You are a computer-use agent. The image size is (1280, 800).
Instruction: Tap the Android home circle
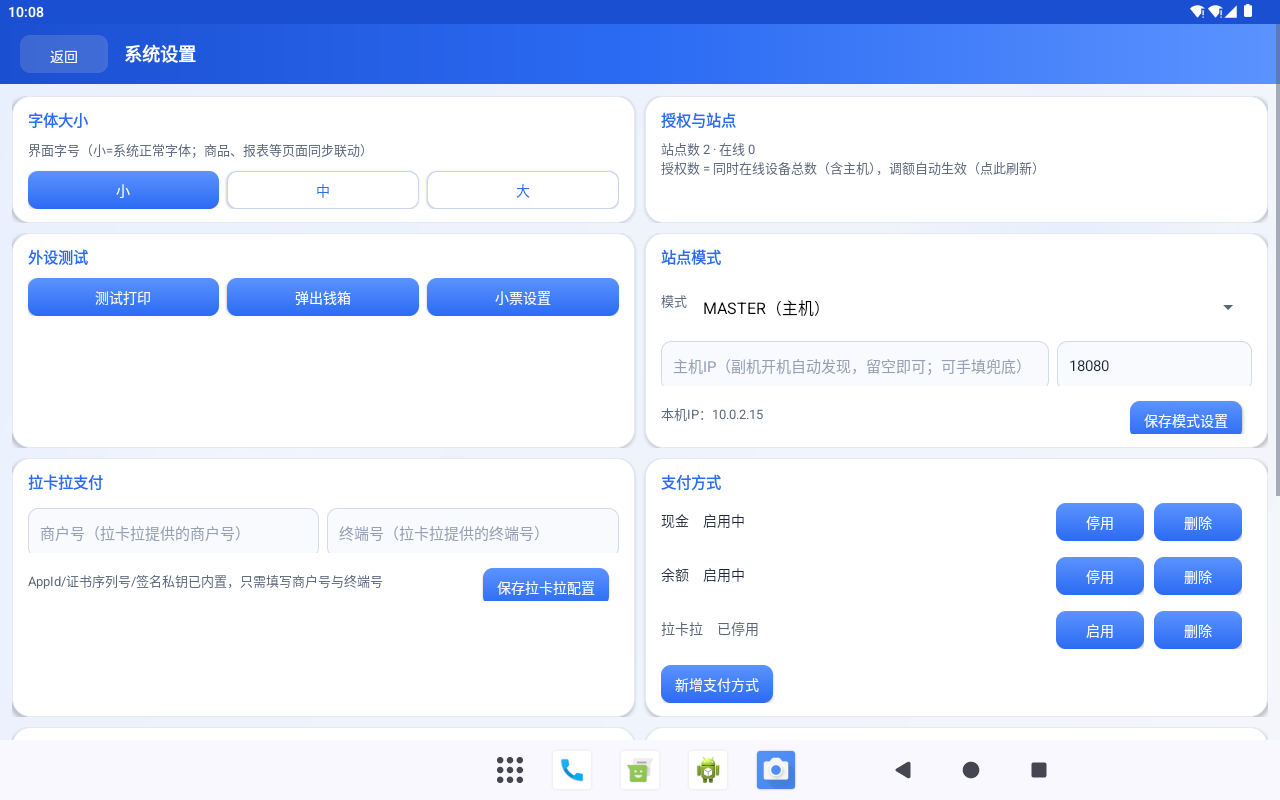(x=971, y=770)
